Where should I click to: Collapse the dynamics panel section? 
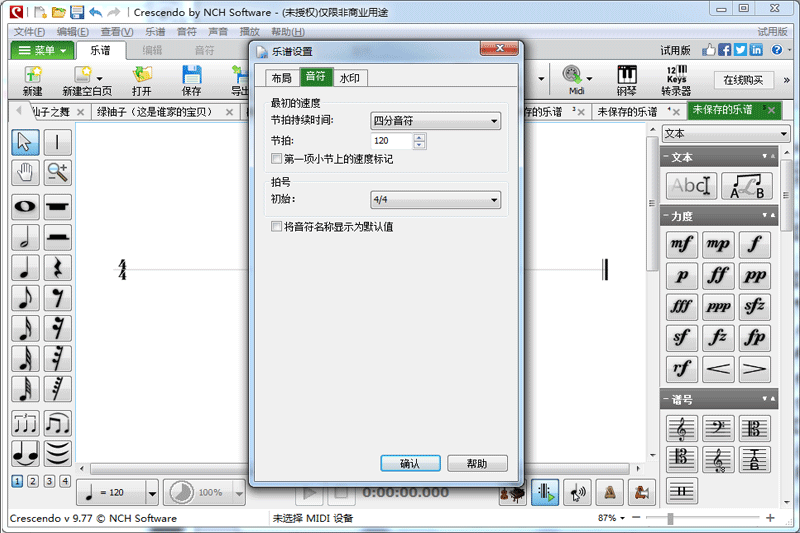(x=666, y=216)
